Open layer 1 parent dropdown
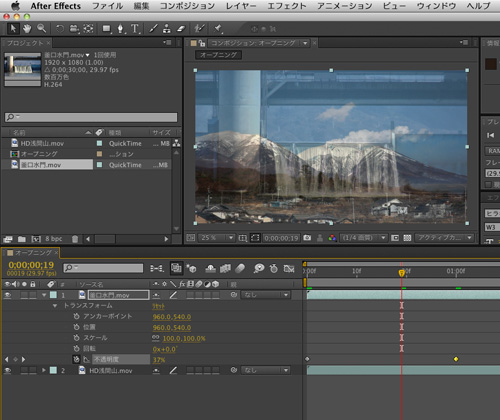 (x=266, y=295)
